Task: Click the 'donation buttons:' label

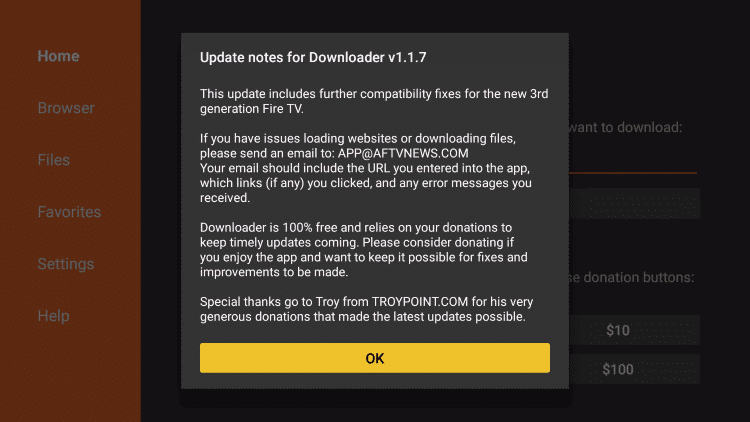Action: [x=639, y=278]
